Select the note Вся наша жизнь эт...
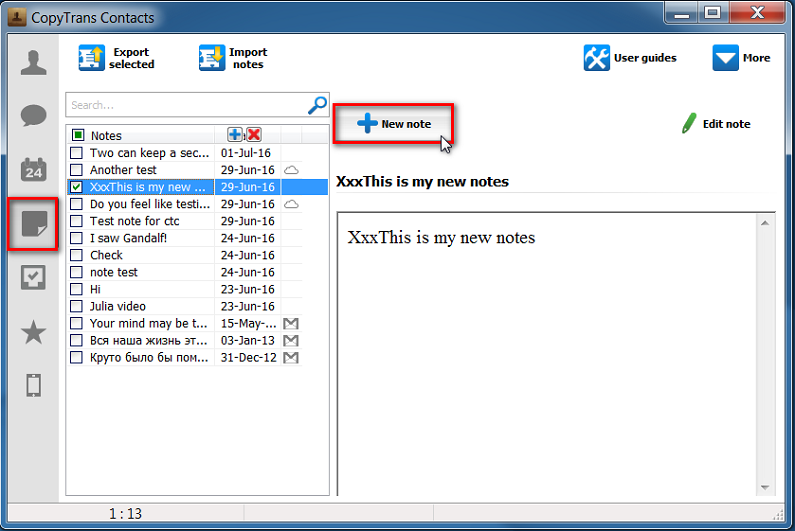The image size is (795, 531). pos(149,340)
